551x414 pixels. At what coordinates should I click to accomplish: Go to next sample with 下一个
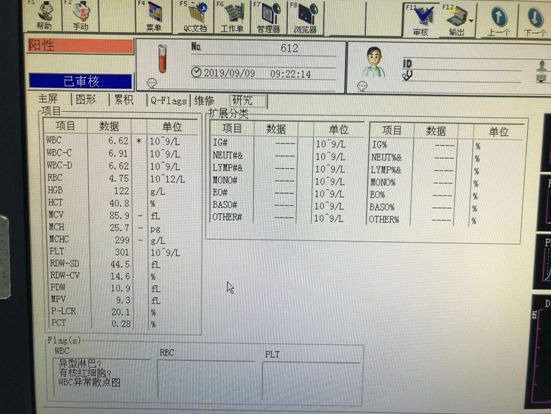pyautogui.click(x=535, y=20)
